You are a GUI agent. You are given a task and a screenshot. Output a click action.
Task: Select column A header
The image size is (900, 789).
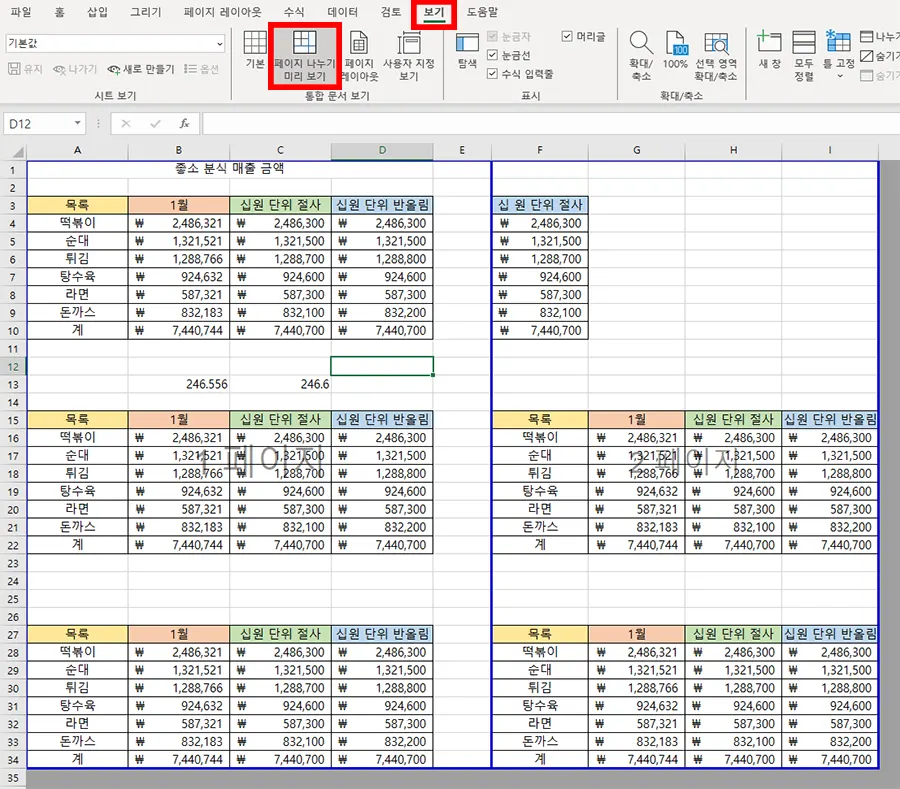pos(77,150)
